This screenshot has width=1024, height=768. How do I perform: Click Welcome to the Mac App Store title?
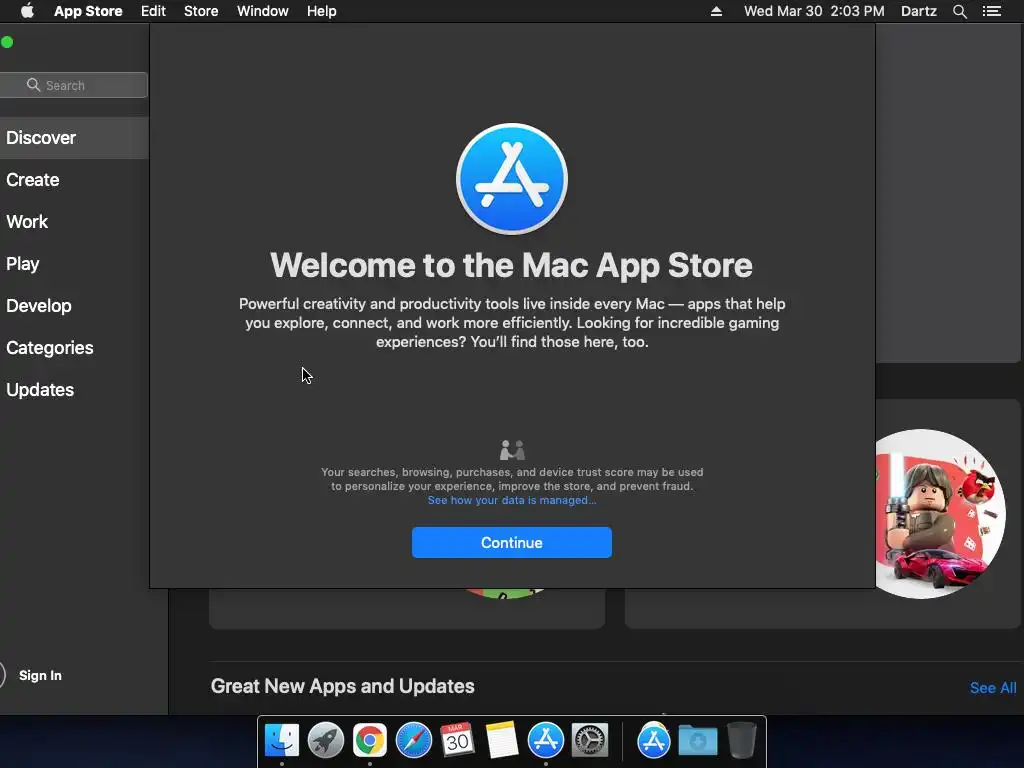point(511,265)
